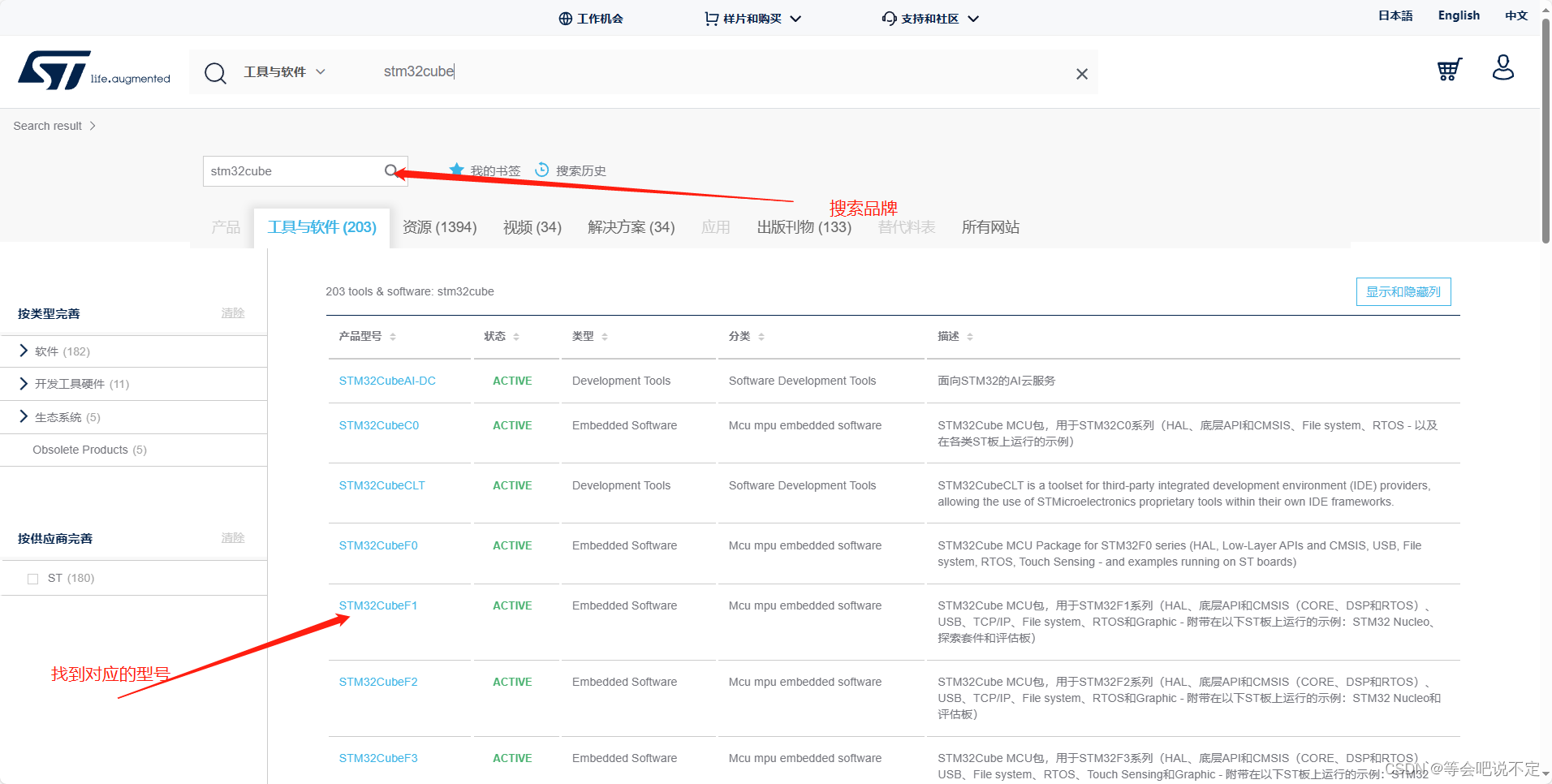Click 面向STM32的AI云服务 description text
This screenshot has height=784, width=1552.
(x=996, y=381)
